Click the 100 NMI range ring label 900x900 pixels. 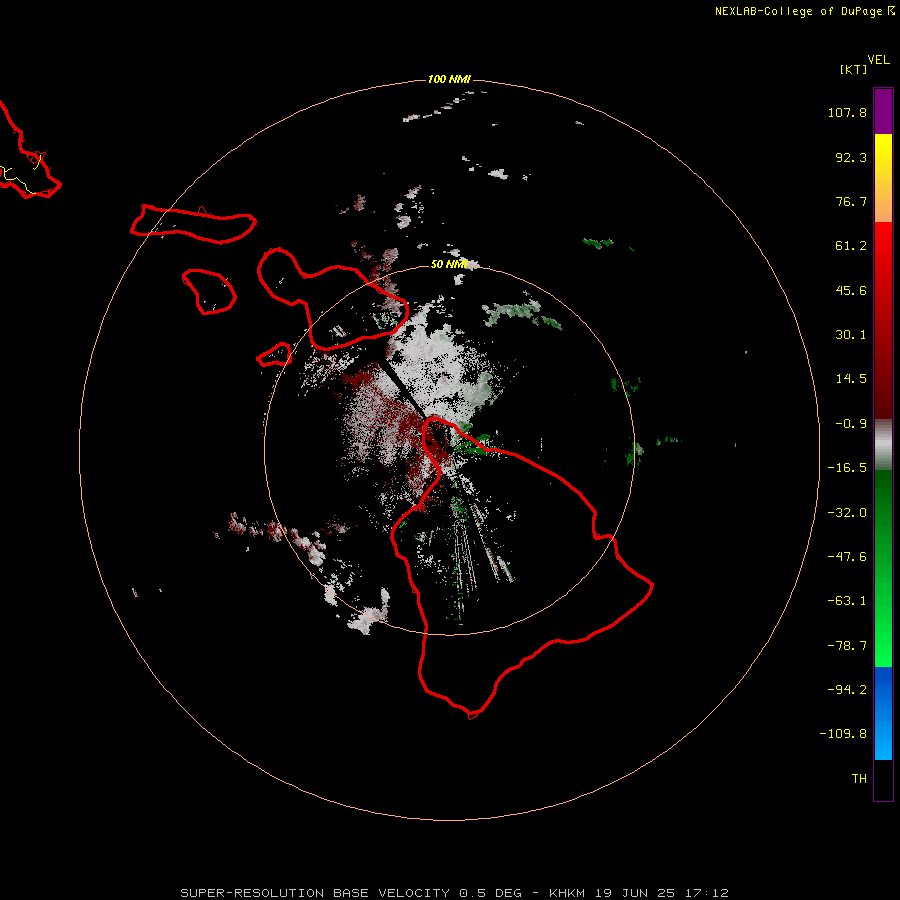tap(449, 79)
